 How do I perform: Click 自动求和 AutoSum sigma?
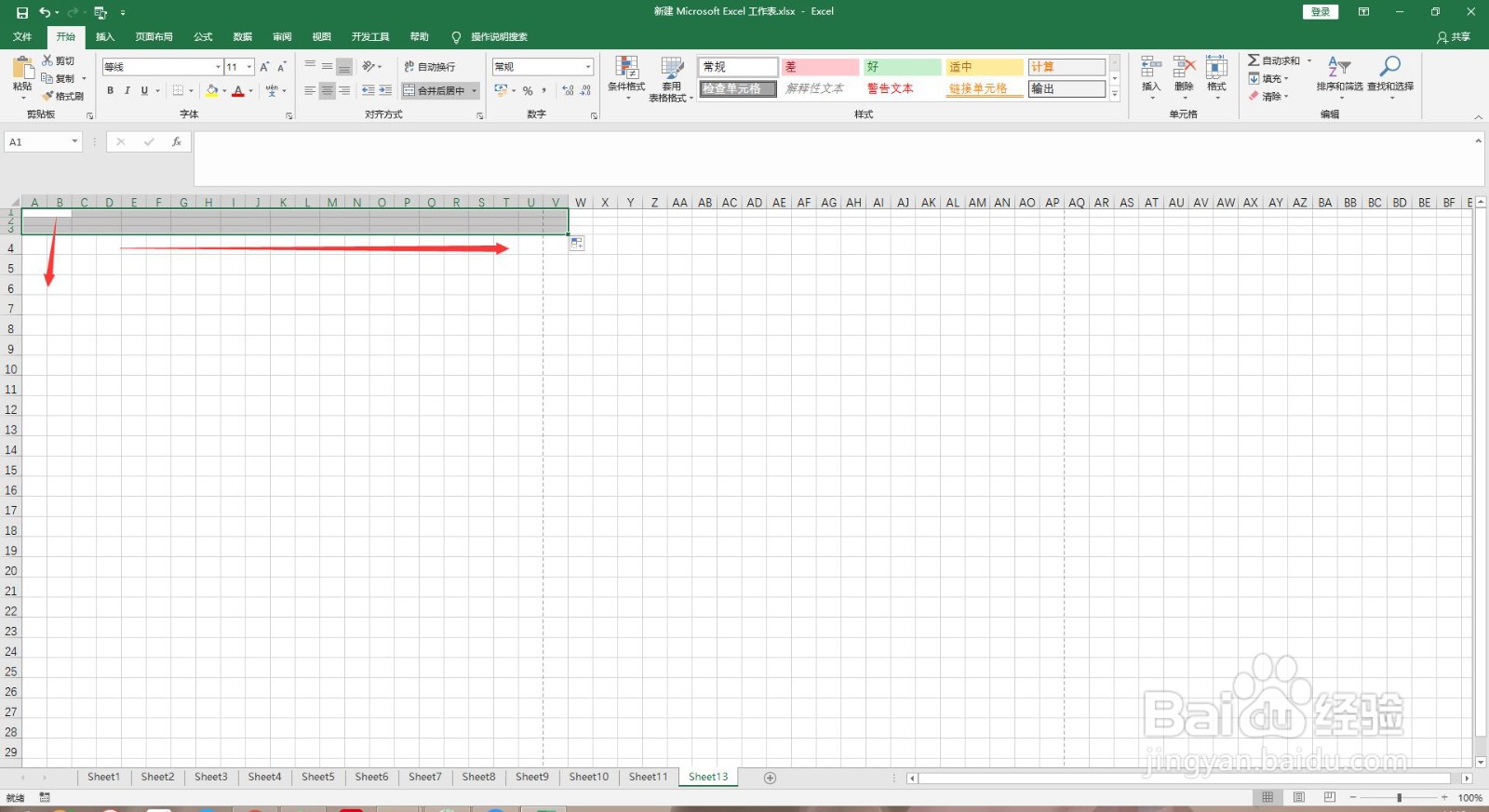tap(1274, 60)
